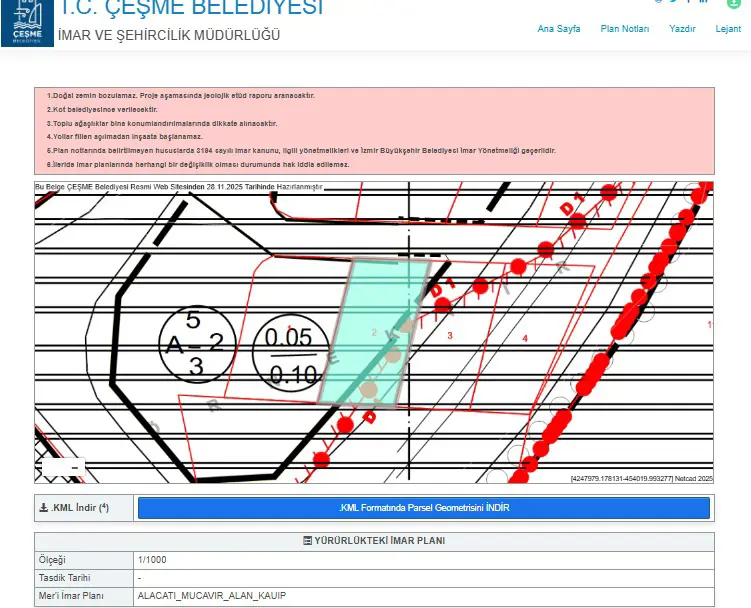
Task: Click the 0.05/0.10 circle label on map
Action: (292, 353)
